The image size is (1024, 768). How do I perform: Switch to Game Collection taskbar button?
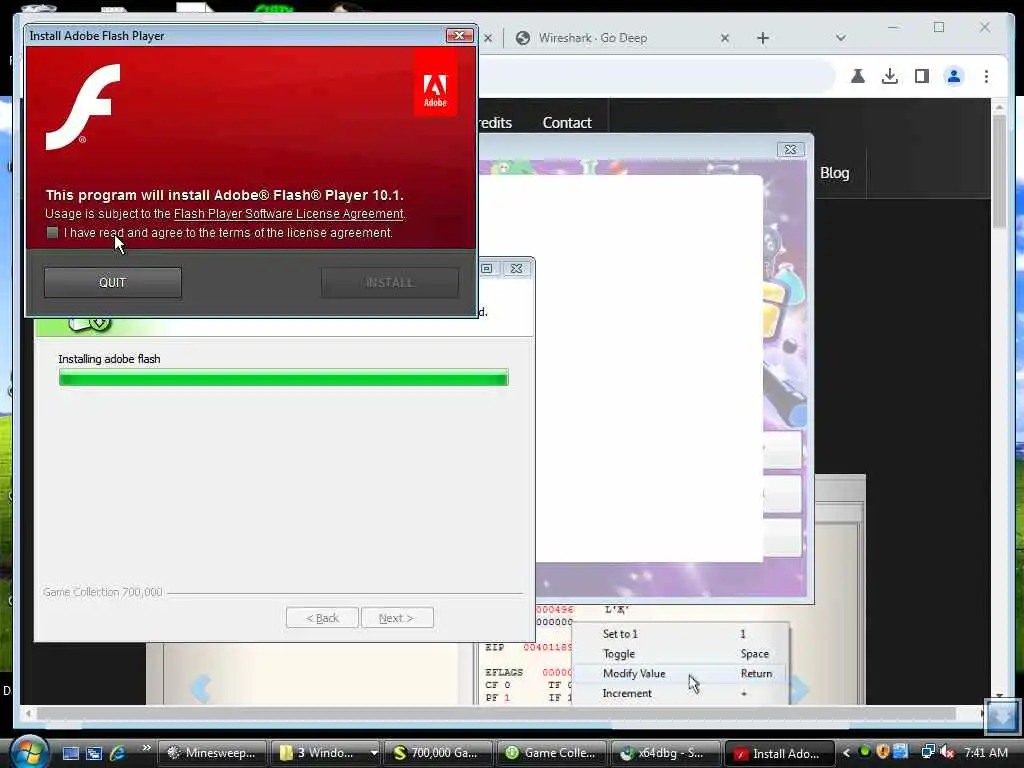click(x=551, y=753)
